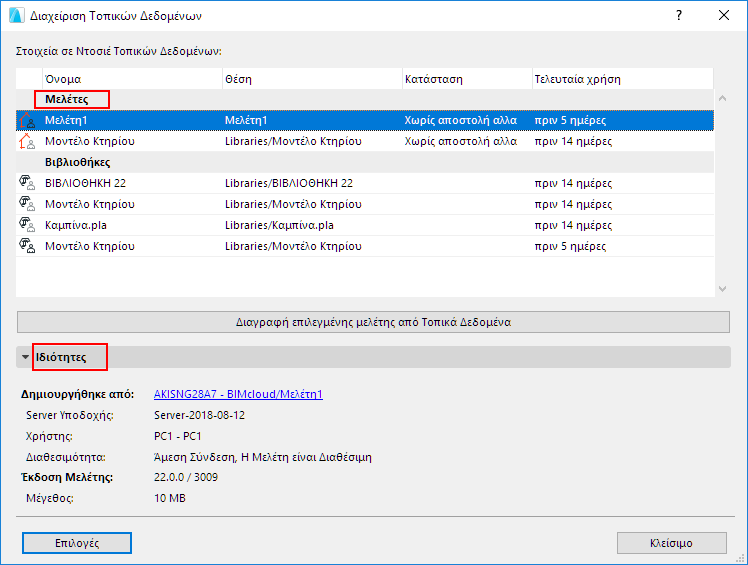
Task: Select the Μελέτη1 name cell
Action: tap(66, 120)
